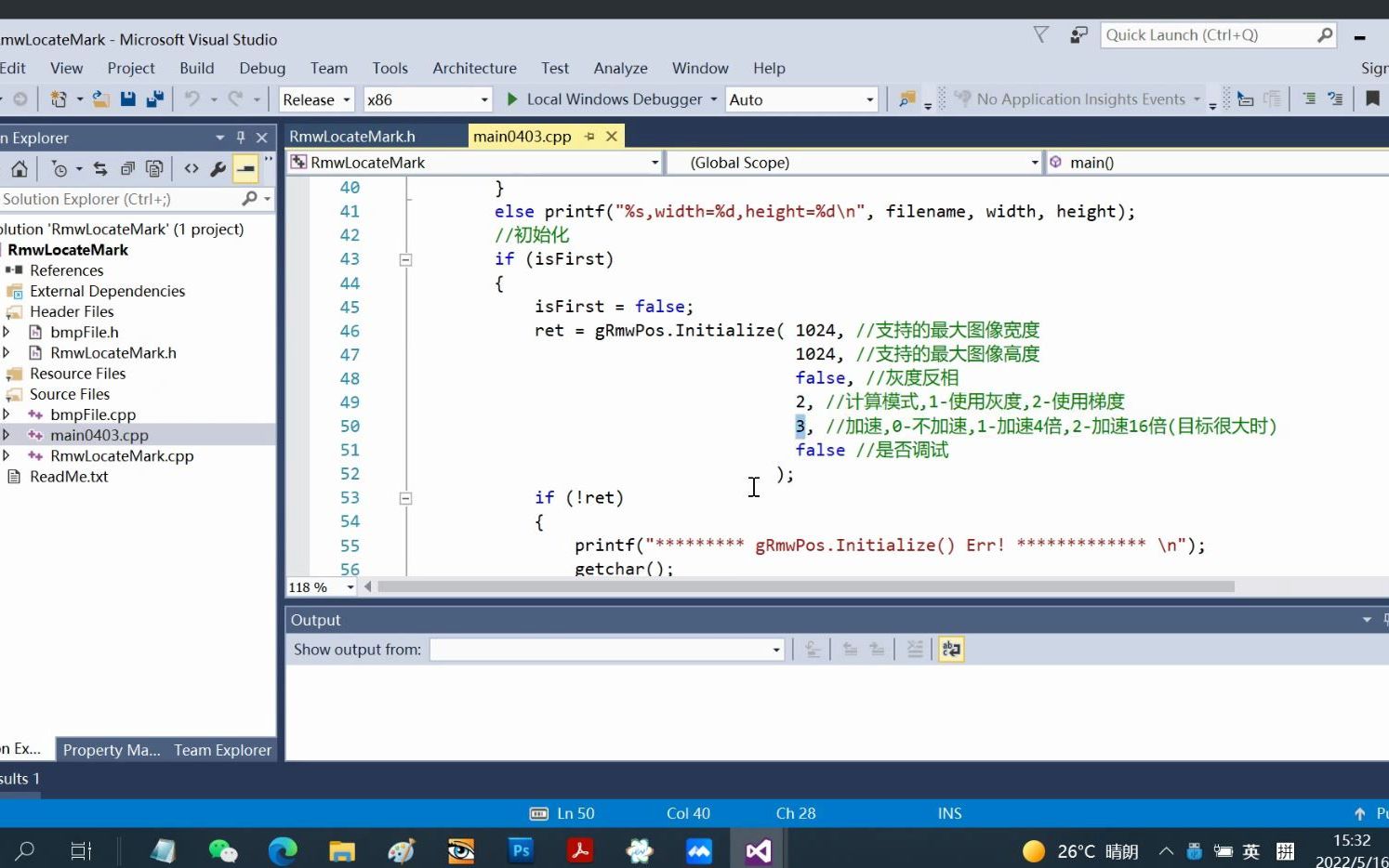Viewport: 1389px width, 868px height.
Task: Open the 118 % zoom dropdown
Action: 350,587
